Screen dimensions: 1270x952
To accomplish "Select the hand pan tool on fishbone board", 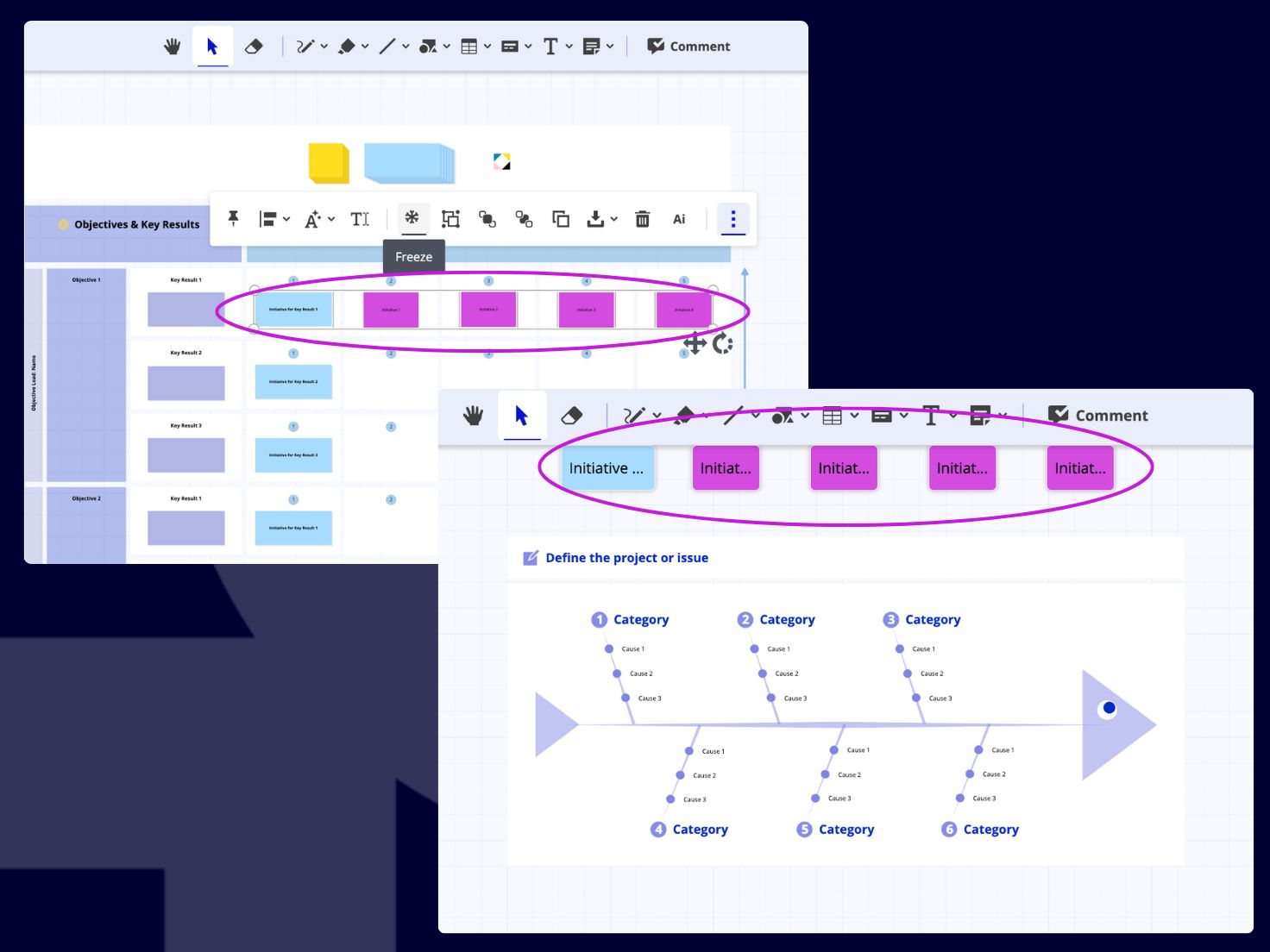I will pyautogui.click(x=473, y=416).
